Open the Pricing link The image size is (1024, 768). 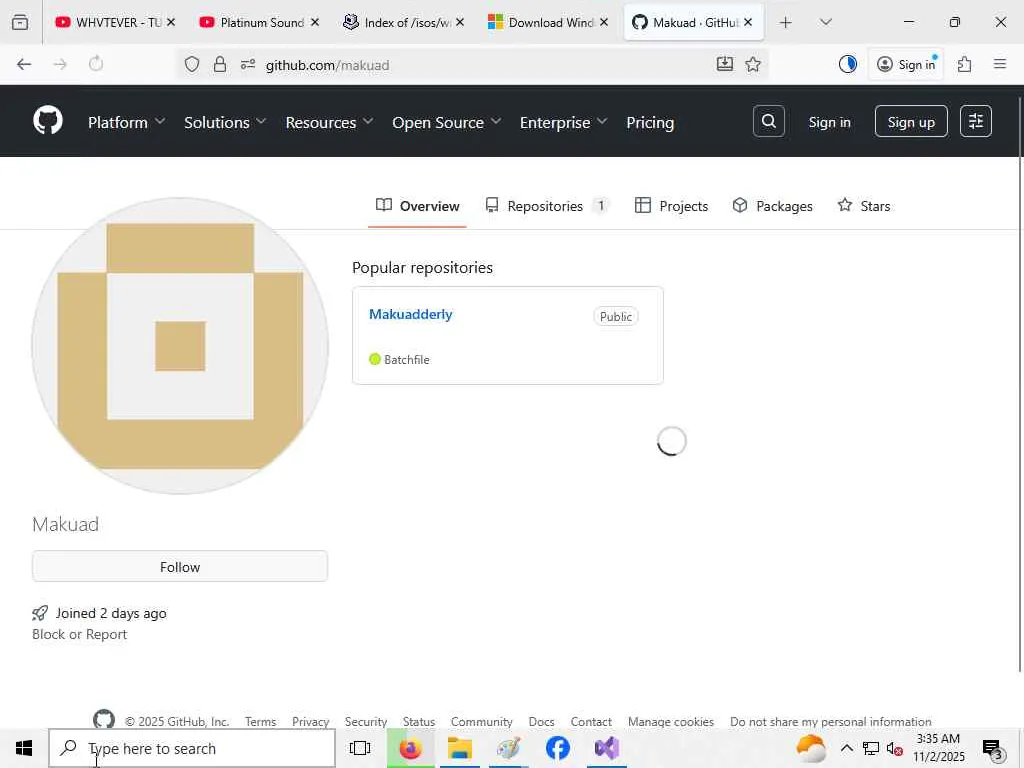pyautogui.click(x=650, y=122)
